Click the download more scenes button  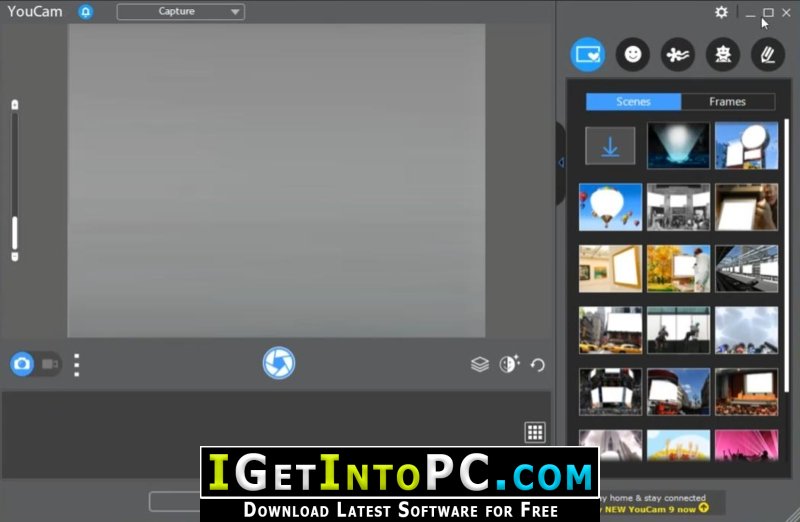(x=610, y=146)
